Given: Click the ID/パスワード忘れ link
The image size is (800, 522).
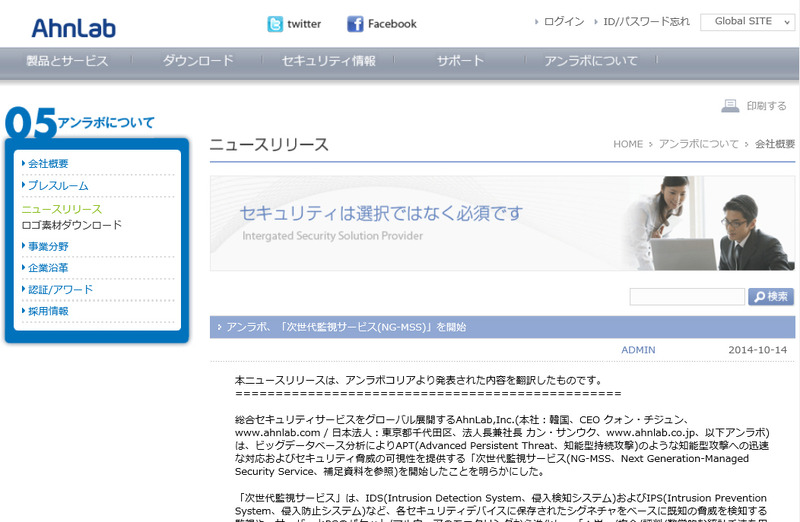Looking at the screenshot, I should coord(646,21).
